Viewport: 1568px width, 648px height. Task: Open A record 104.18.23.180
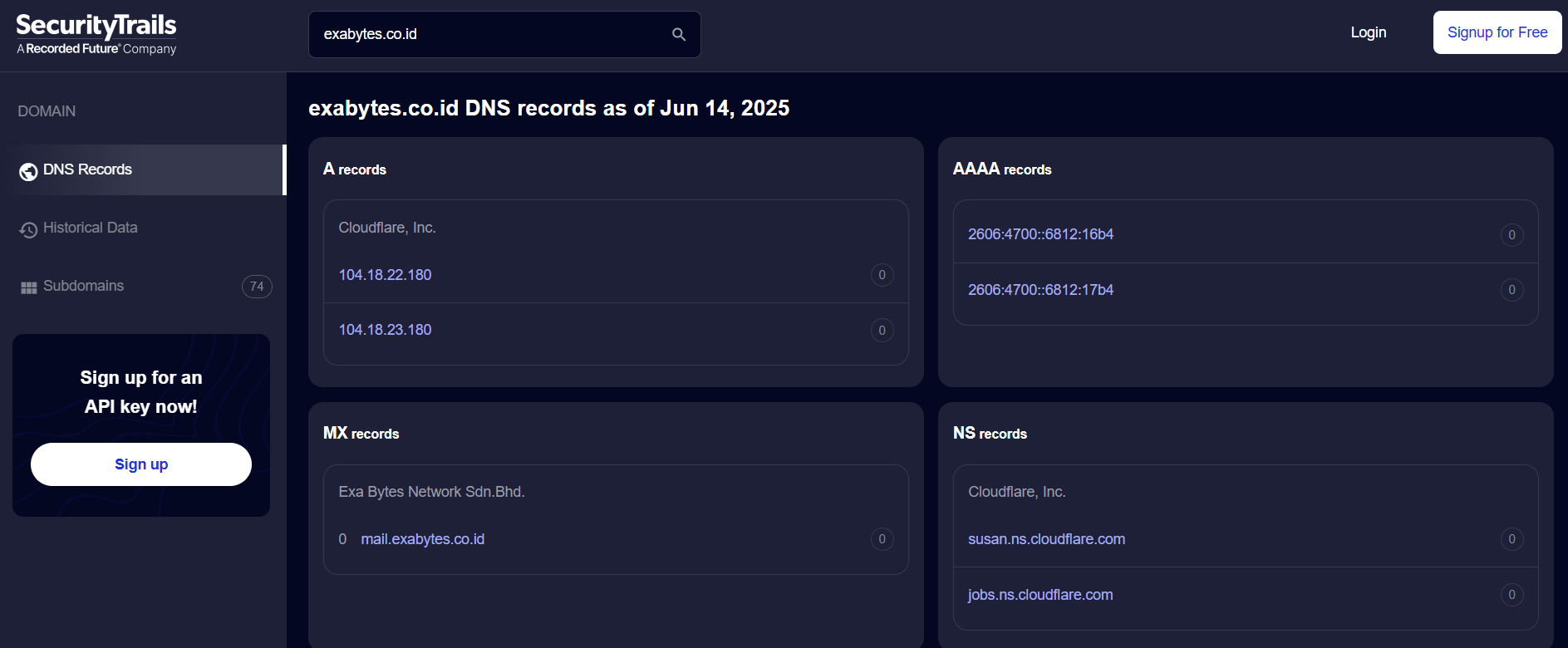coord(385,330)
